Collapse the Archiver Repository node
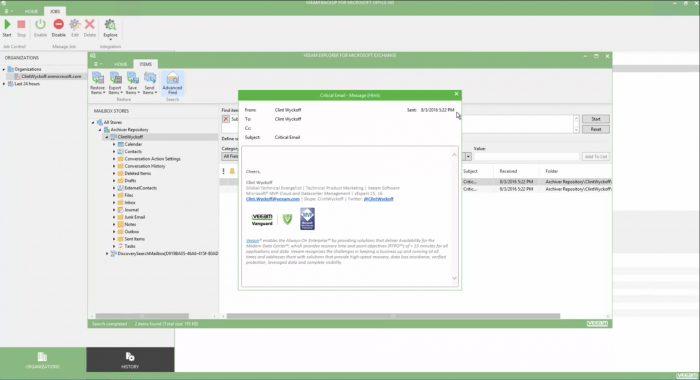The width and height of the screenshot is (700, 380). 100,129
